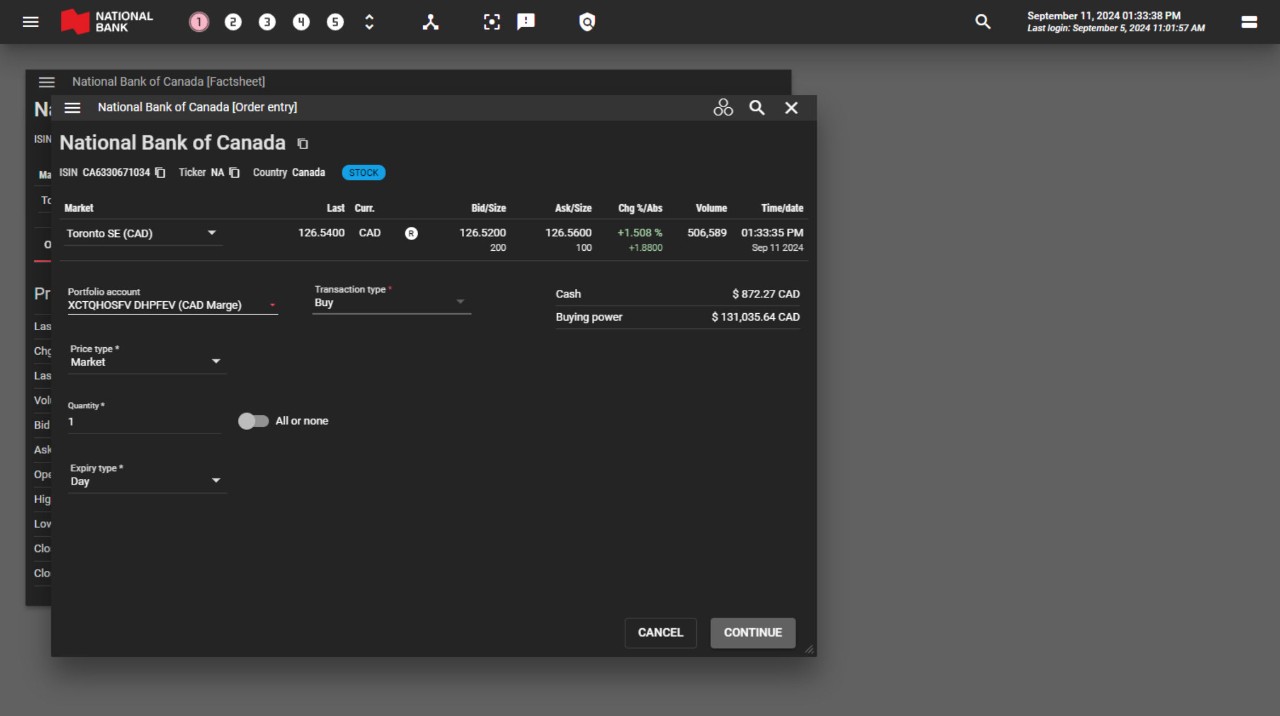
Task: Click the Quantity input field
Action: pyautogui.click(x=143, y=422)
